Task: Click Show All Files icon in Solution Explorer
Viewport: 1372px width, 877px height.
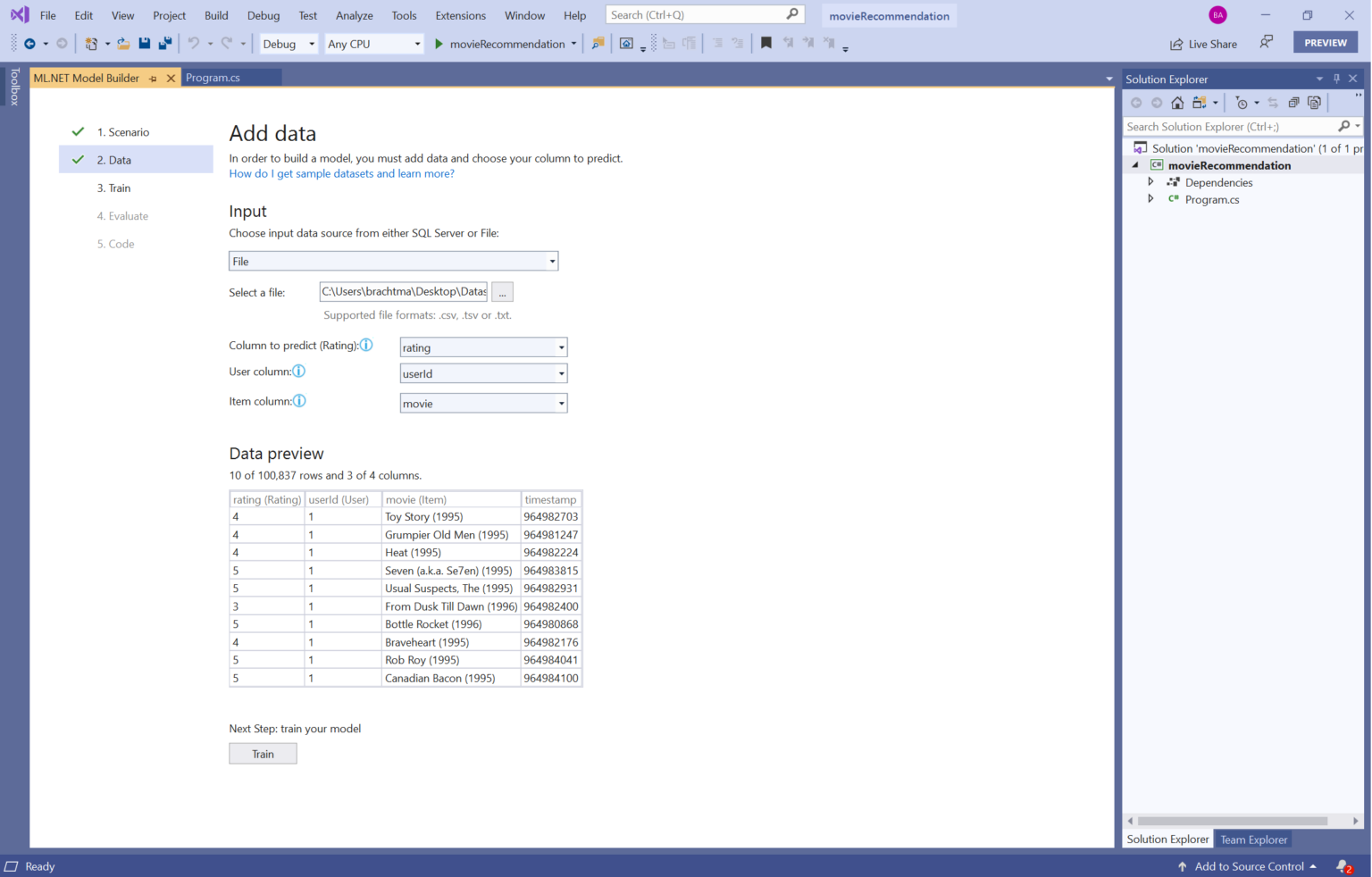Action: coord(1314,103)
